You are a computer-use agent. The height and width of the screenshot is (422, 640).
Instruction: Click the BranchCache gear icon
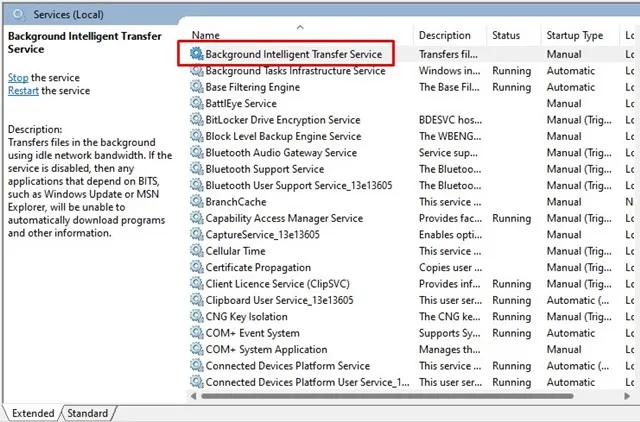tap(197, 202)
